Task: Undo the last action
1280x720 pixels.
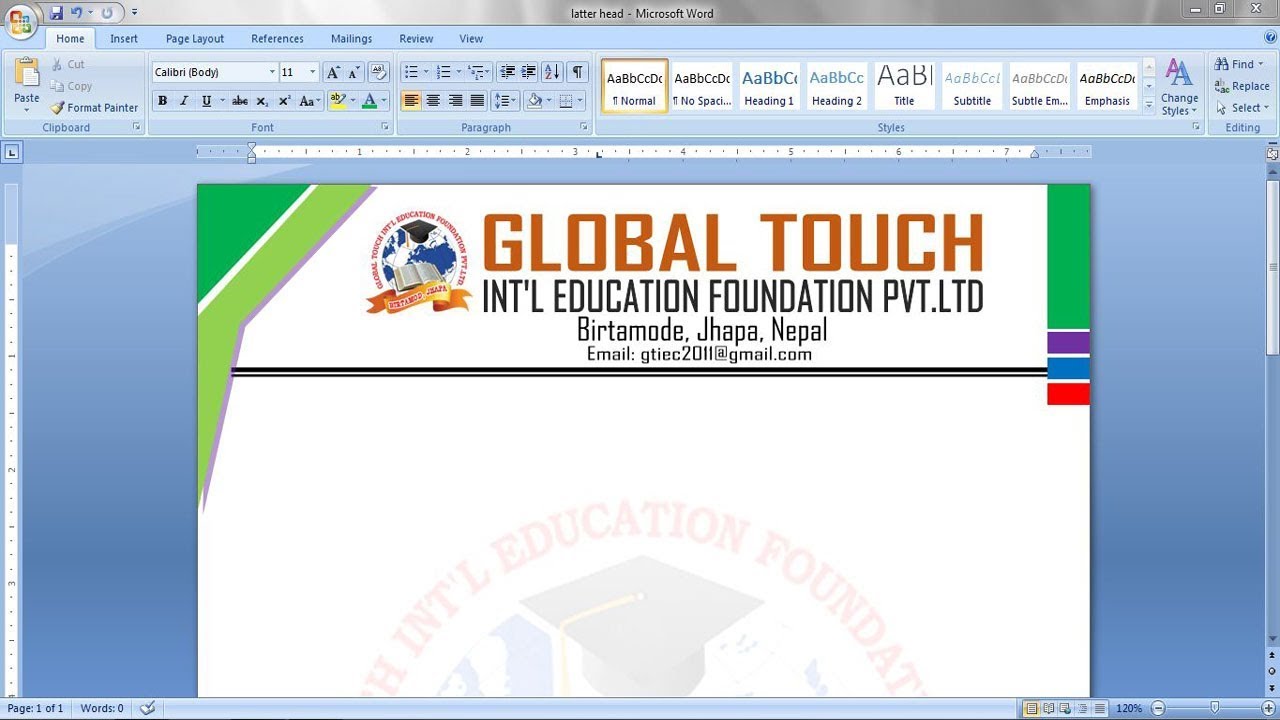Action: point(76,13)
